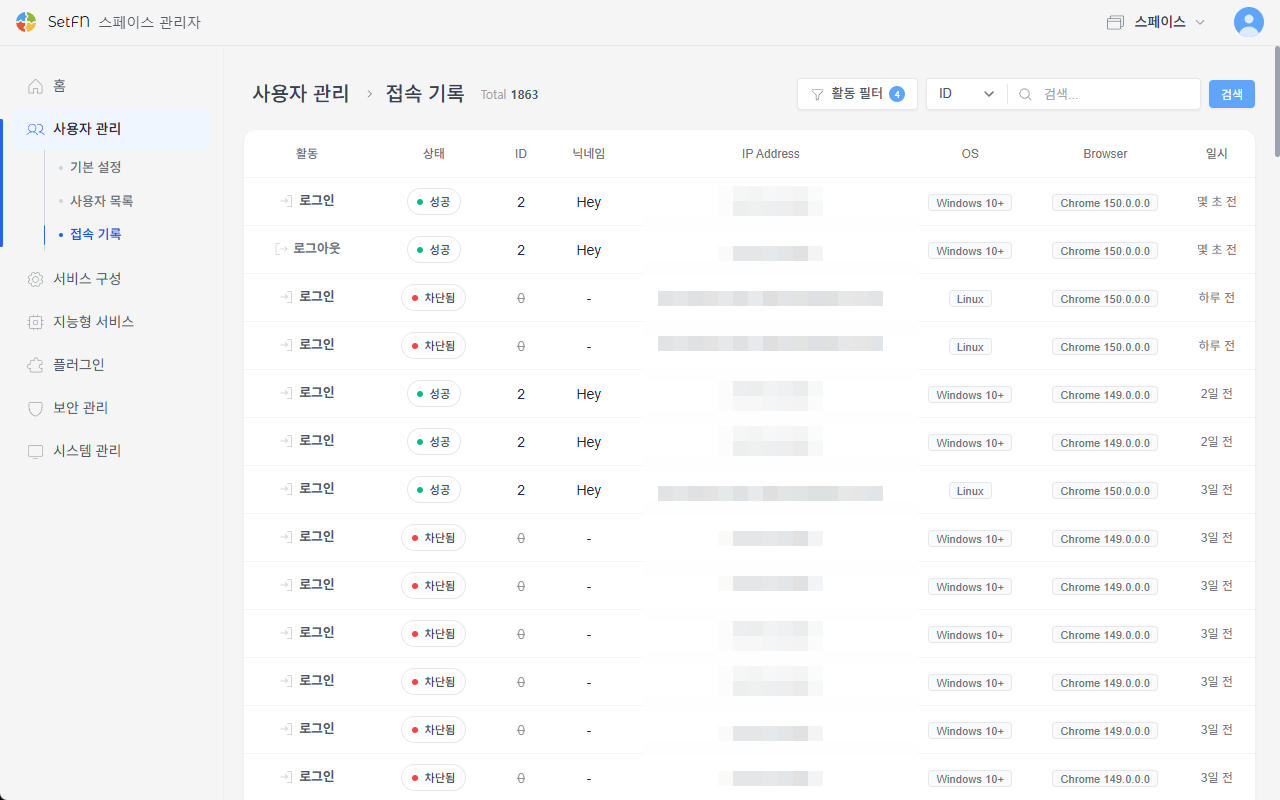Click the chevron arrow next to 스페이스

click(1200, 22)
